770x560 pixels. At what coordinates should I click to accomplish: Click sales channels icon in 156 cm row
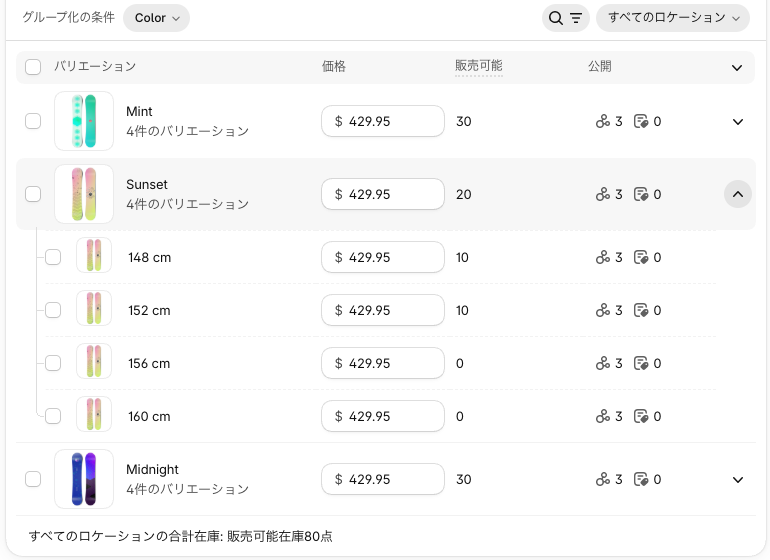click(x=603, y=364)
